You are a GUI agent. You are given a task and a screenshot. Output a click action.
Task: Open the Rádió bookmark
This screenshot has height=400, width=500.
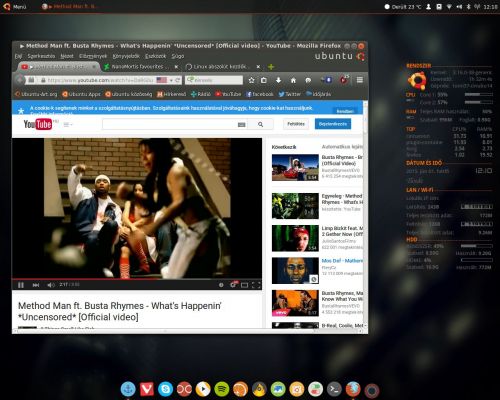201,94
